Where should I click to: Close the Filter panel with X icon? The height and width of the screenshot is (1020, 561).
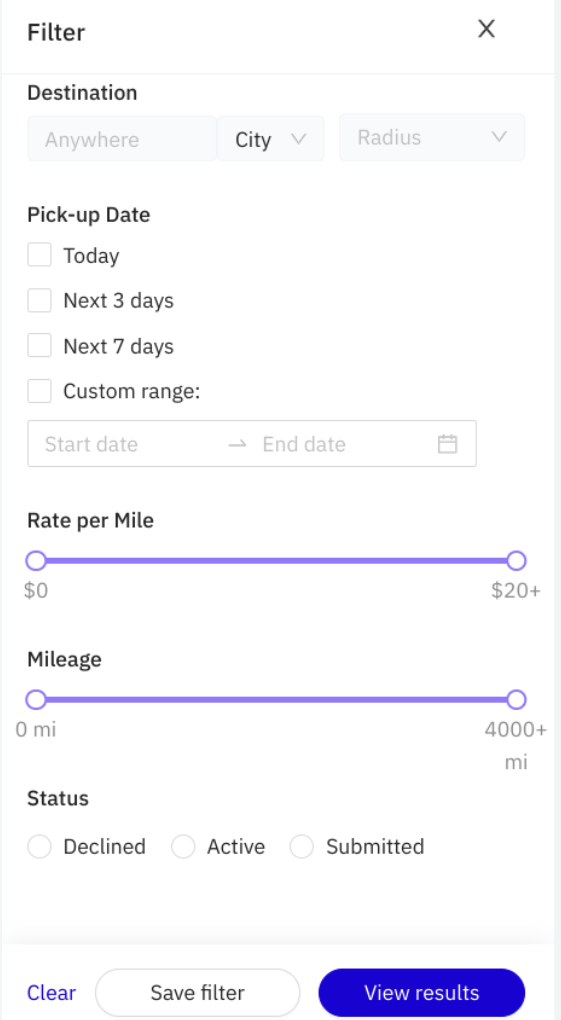tap(486, 29)
